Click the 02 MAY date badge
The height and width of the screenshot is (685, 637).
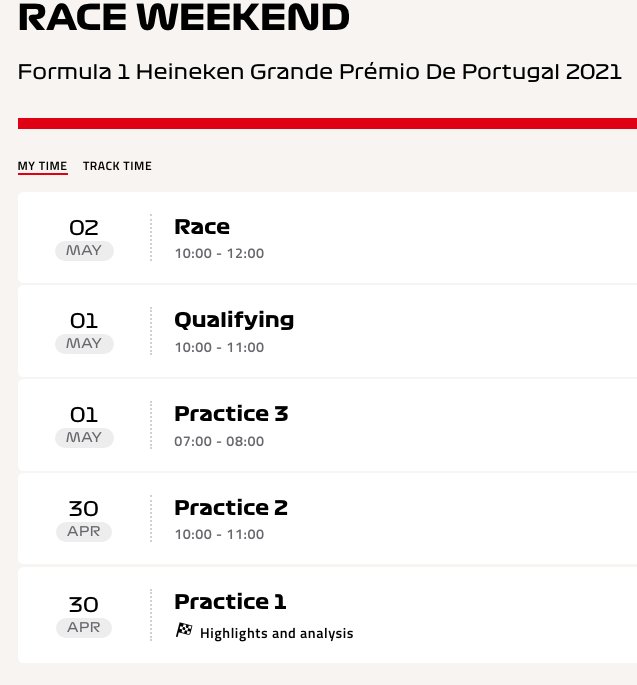point(84,239)
